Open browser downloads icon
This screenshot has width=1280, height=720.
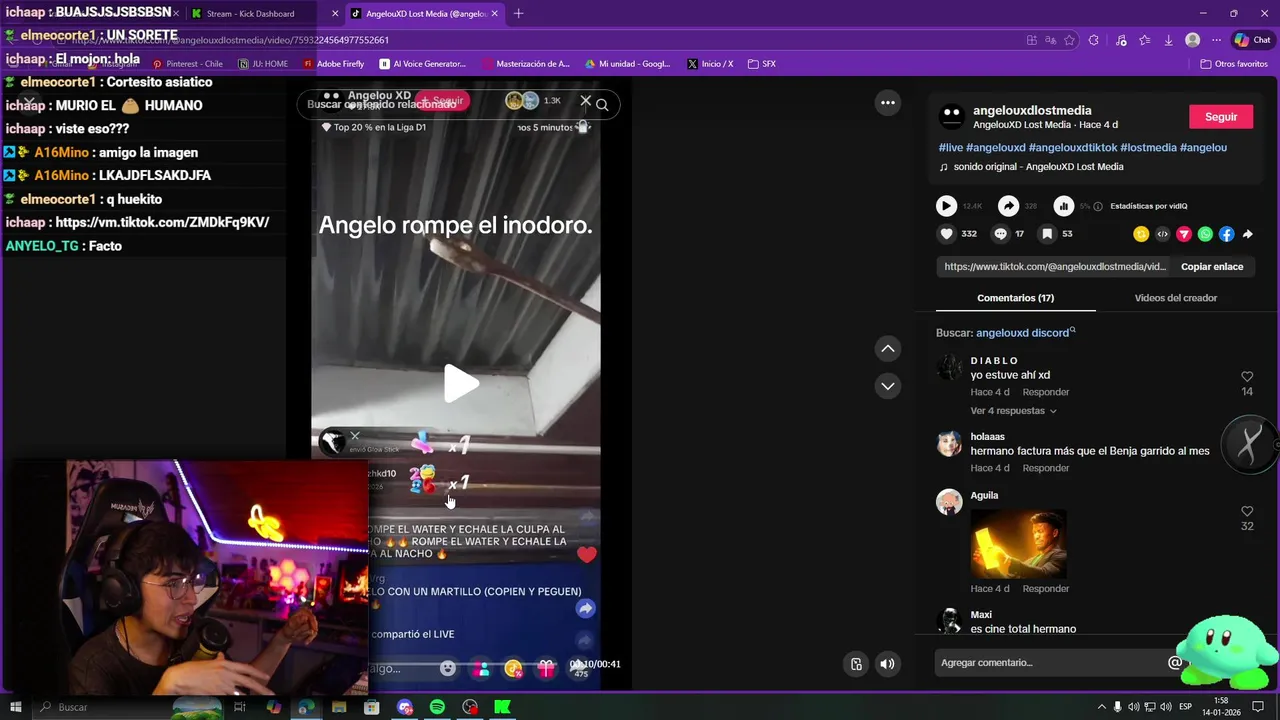coord(1168,40)
